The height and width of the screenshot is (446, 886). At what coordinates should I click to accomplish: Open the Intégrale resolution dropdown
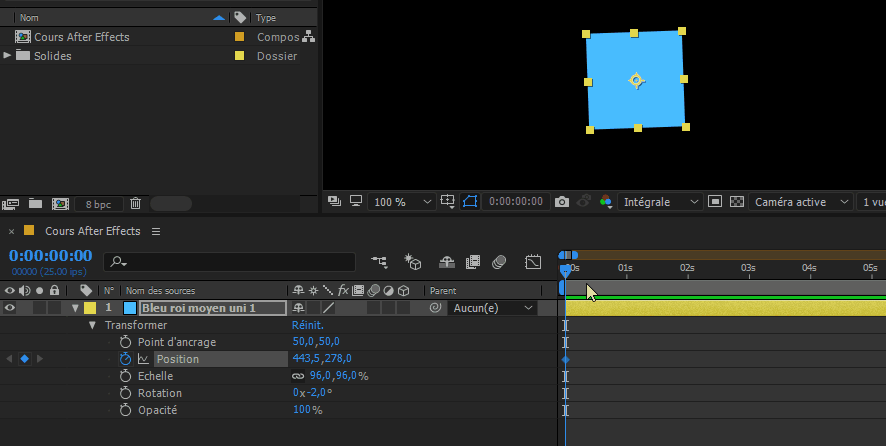660,202
